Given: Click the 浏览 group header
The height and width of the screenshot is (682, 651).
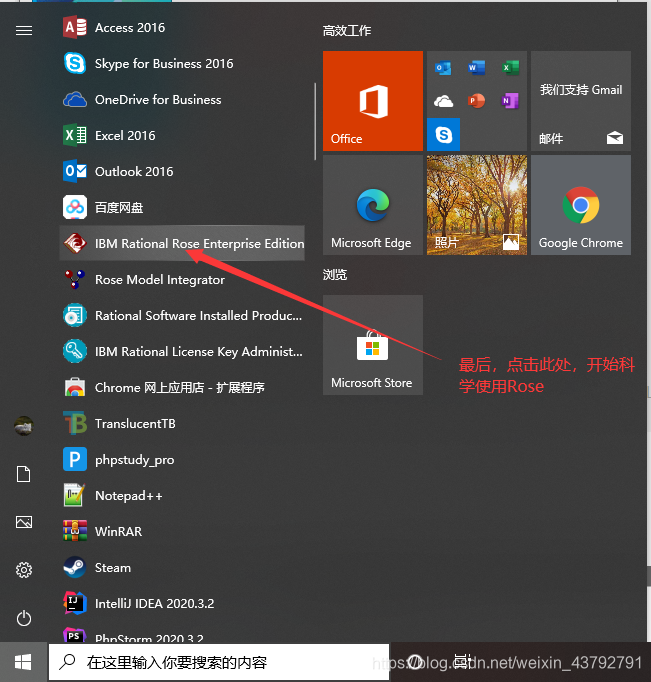Looking at the screenshot, I should (x=335, y=275).
